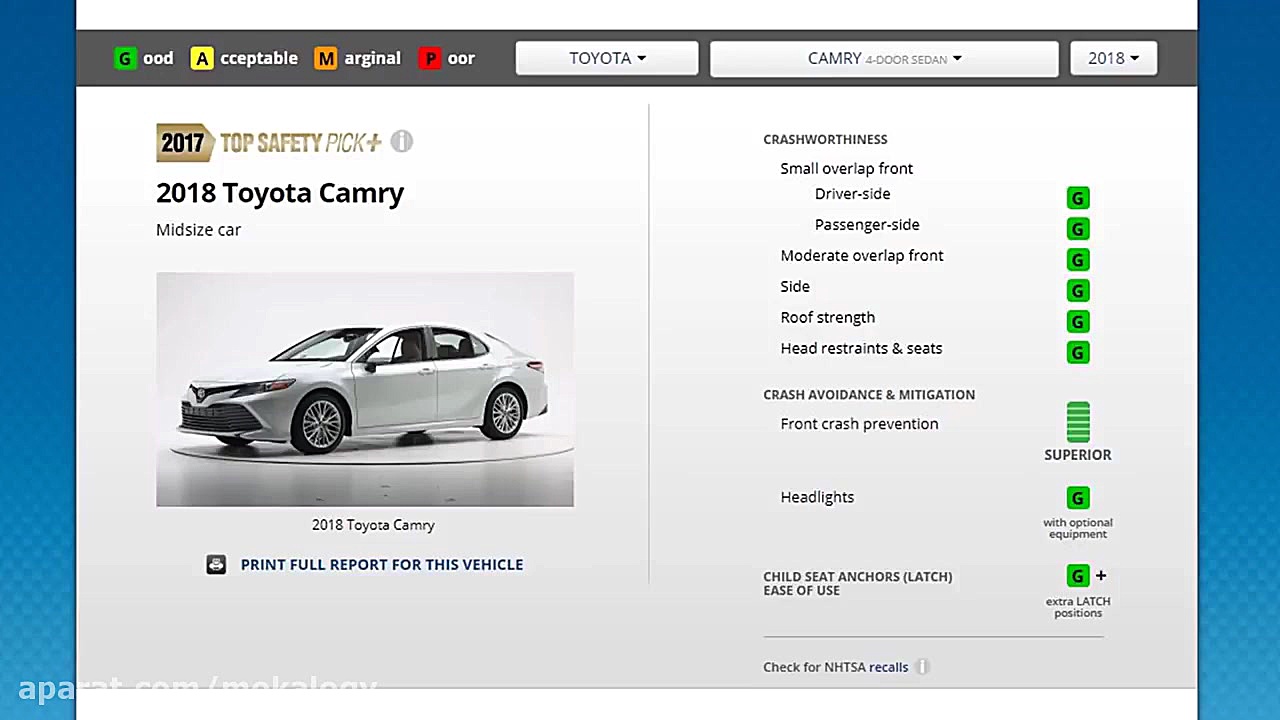Open the Top Safety Pick info icon

(402, 142)
